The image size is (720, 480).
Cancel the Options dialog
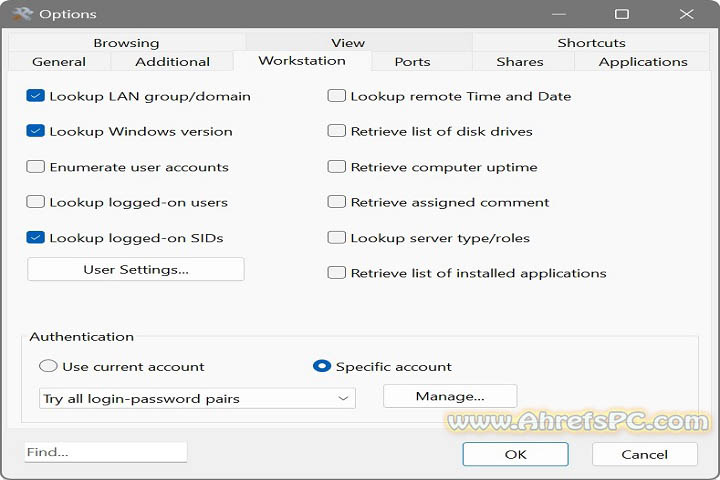click(x=645, y=454)
